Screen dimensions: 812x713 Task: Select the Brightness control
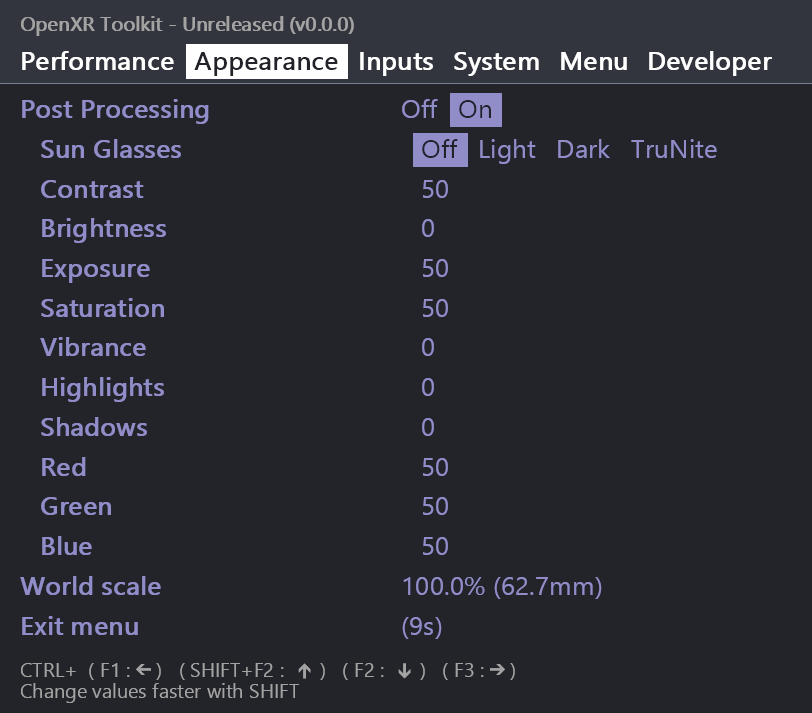tap(427, 228)
